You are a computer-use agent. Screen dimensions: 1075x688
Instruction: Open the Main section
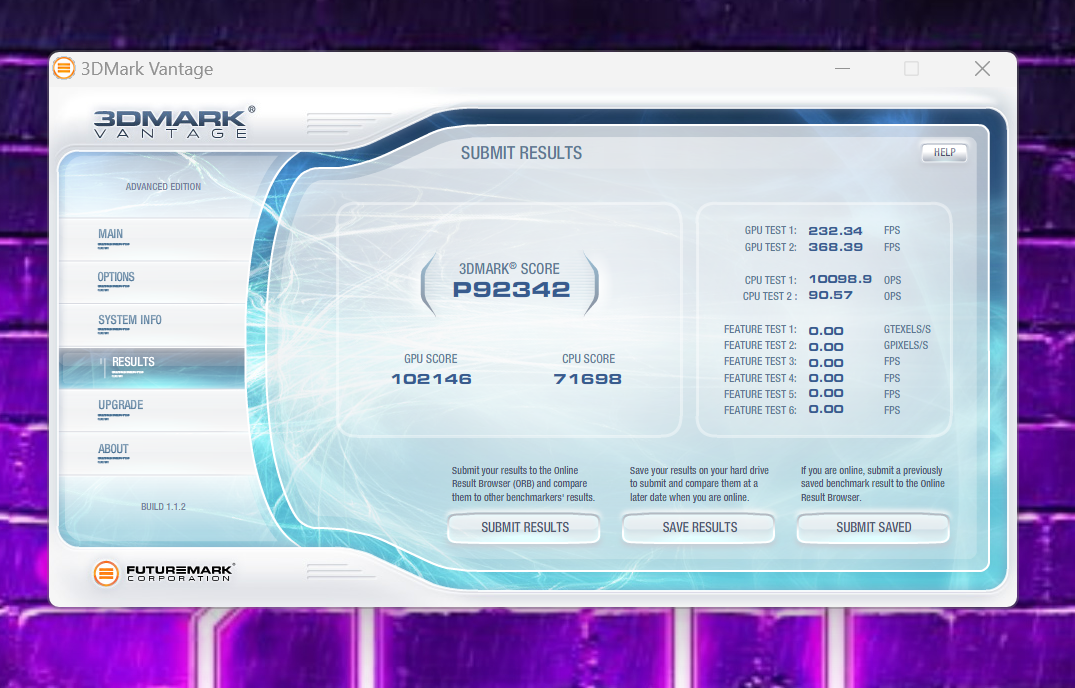tap(152, 238)
